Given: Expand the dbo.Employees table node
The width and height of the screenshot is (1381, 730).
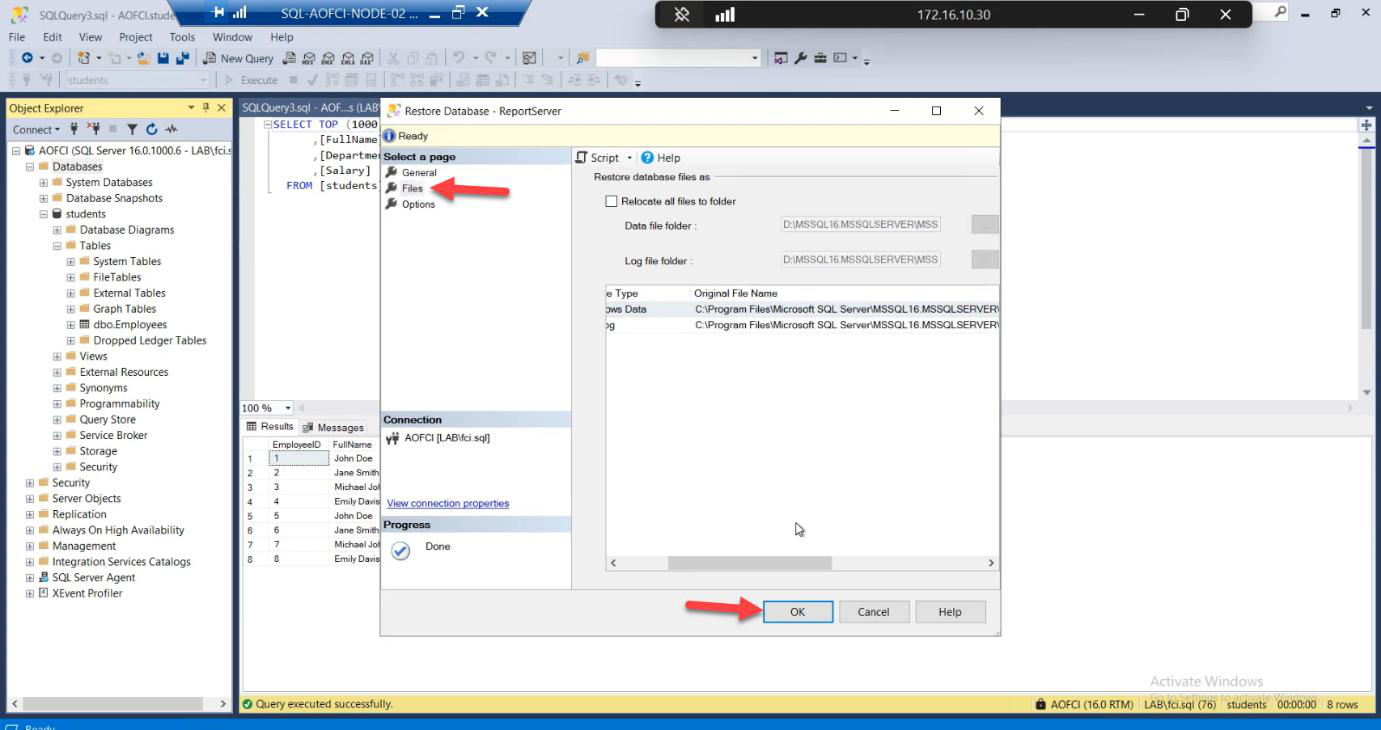Looking at the screenshot, I should coord(71,325).
